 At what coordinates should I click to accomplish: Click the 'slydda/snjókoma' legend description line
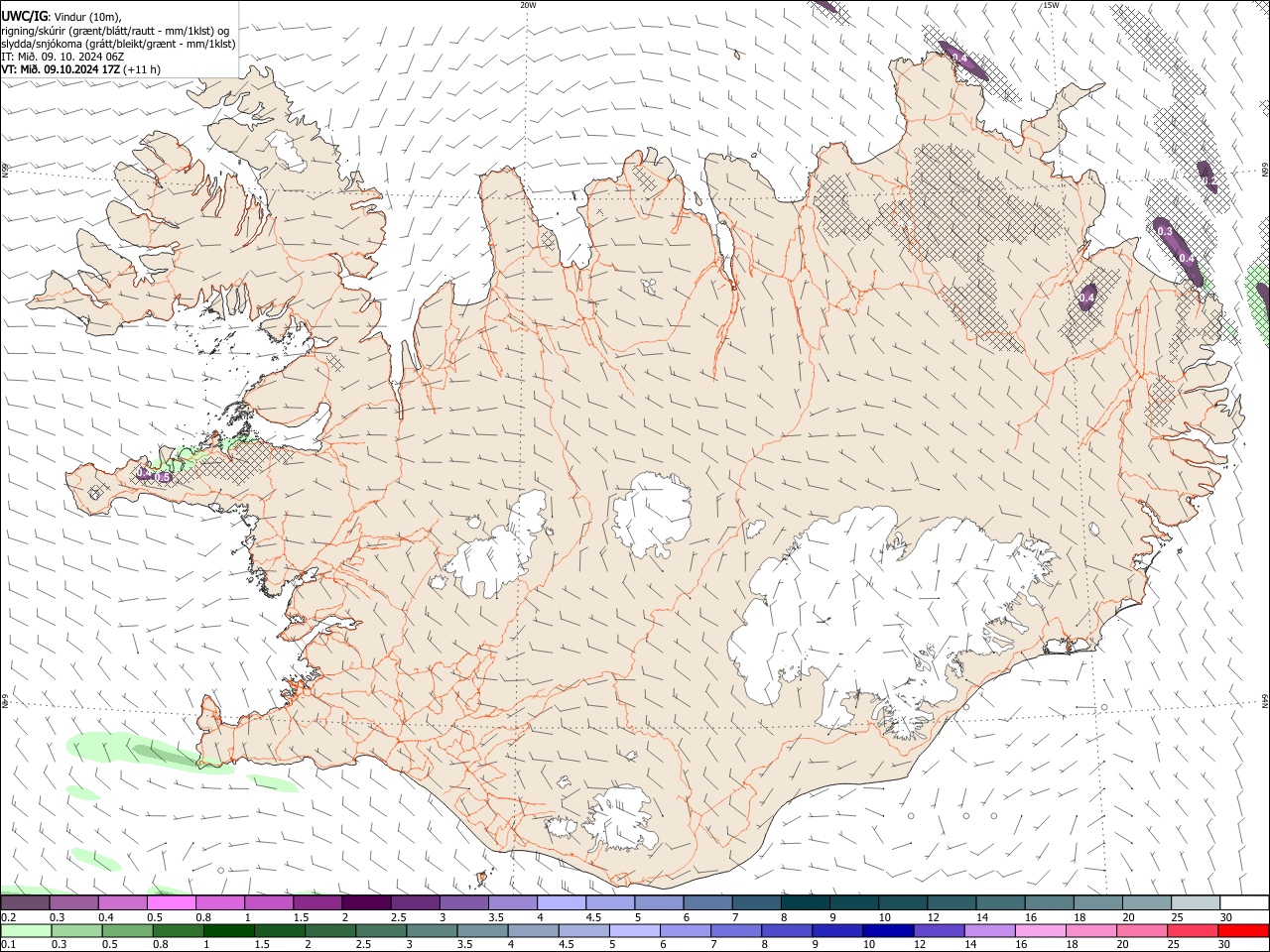118,44
